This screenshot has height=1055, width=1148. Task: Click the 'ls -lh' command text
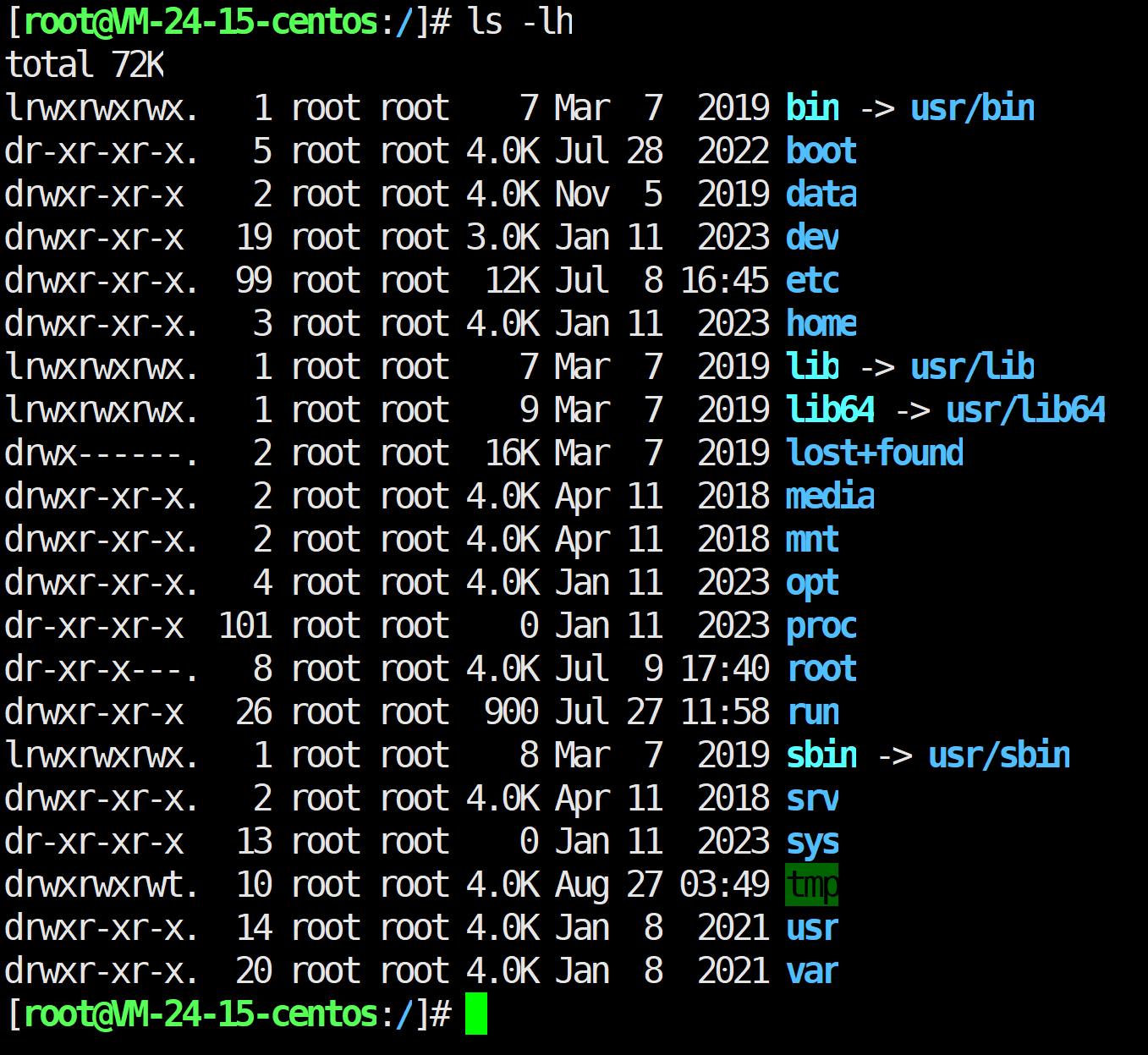[x=521, y=21]
